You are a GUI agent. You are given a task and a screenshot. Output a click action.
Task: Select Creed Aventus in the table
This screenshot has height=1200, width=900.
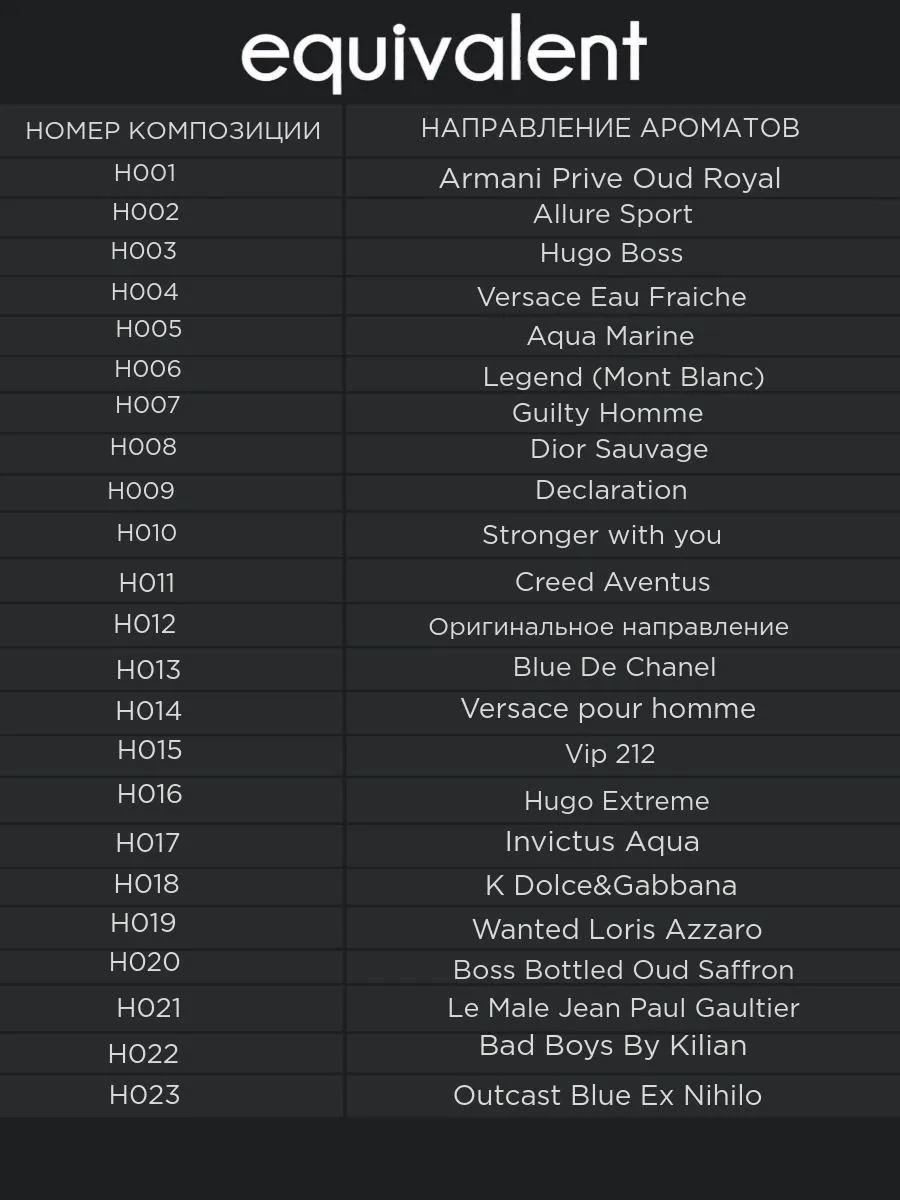(x=612, y=582)
